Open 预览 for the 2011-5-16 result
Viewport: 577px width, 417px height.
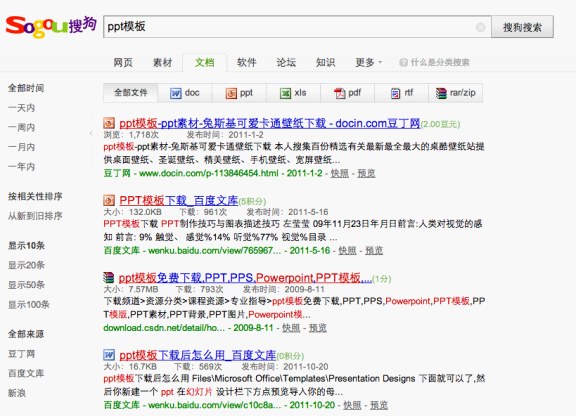point(374,250)
